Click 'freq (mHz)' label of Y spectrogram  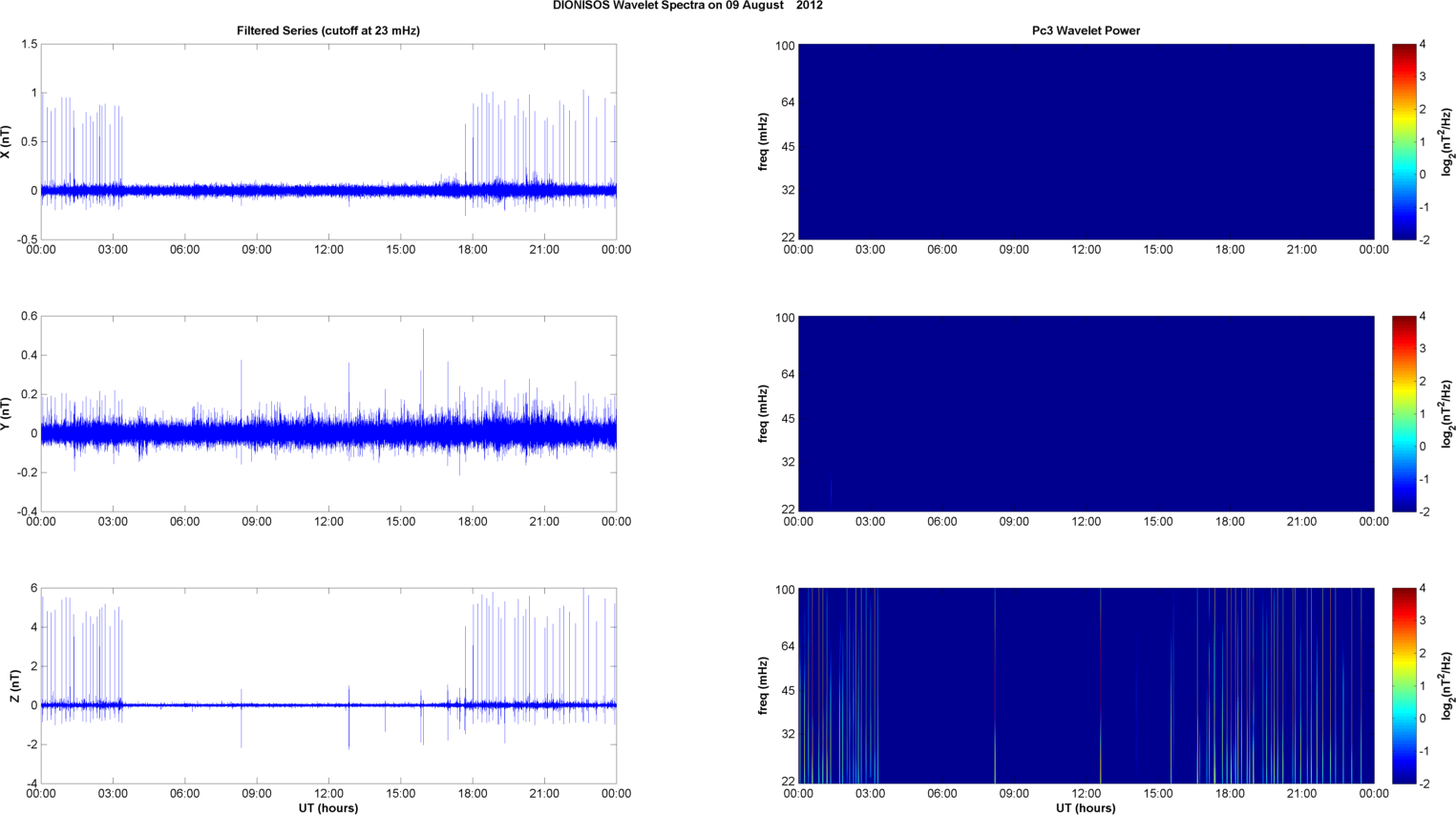click(764, 414)
